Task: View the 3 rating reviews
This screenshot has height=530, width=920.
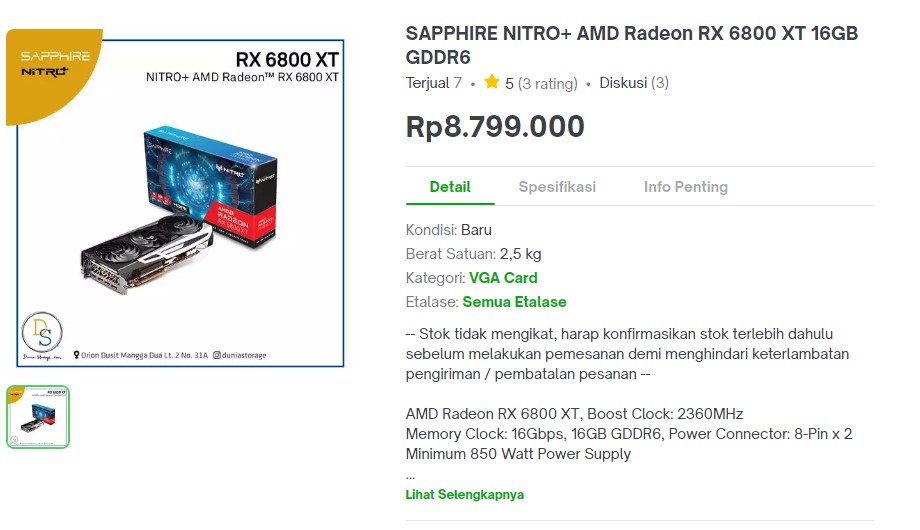Action: (x=548, y=84)
